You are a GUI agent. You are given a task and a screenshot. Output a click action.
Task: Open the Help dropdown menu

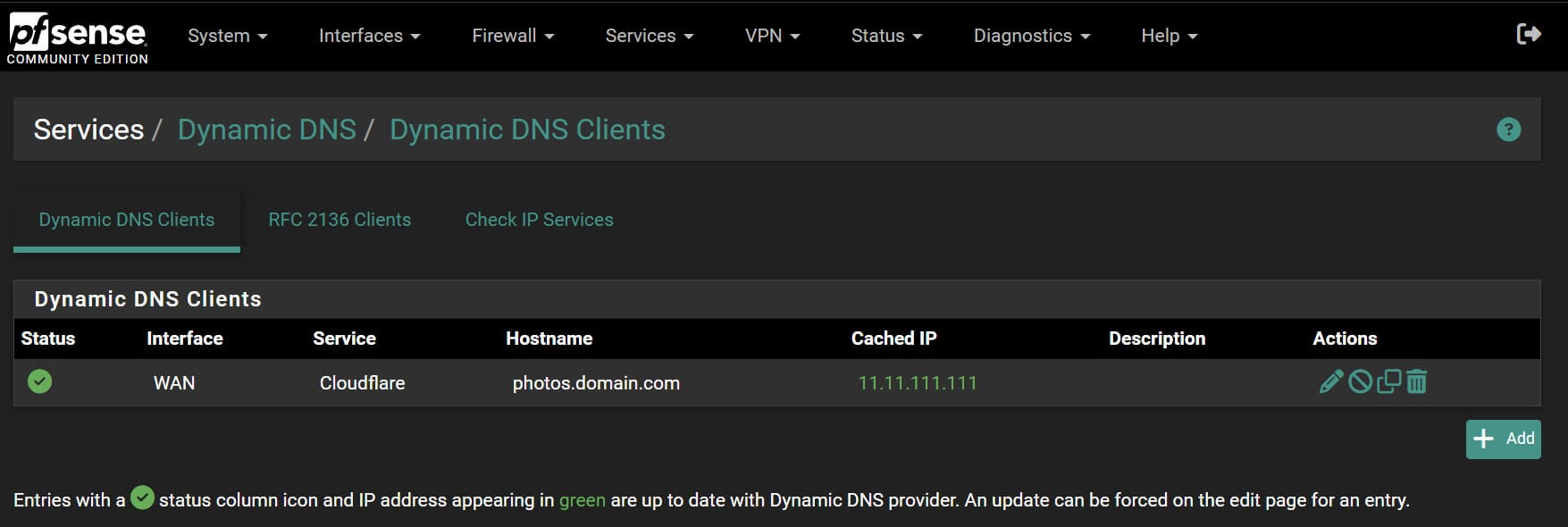point(1169,36)
